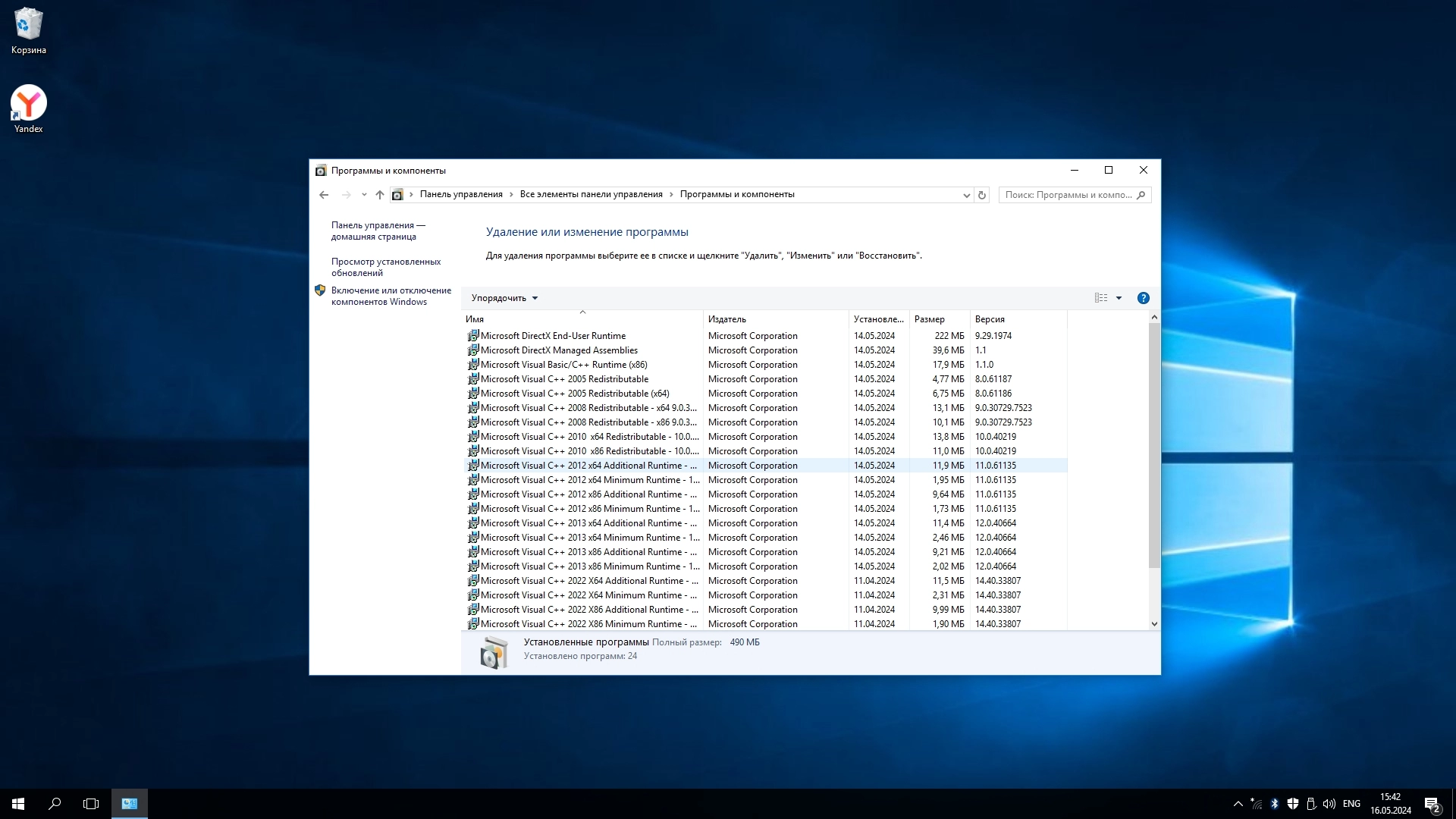
Task: Click the change view layout icon
Action: click(1101, 298)
